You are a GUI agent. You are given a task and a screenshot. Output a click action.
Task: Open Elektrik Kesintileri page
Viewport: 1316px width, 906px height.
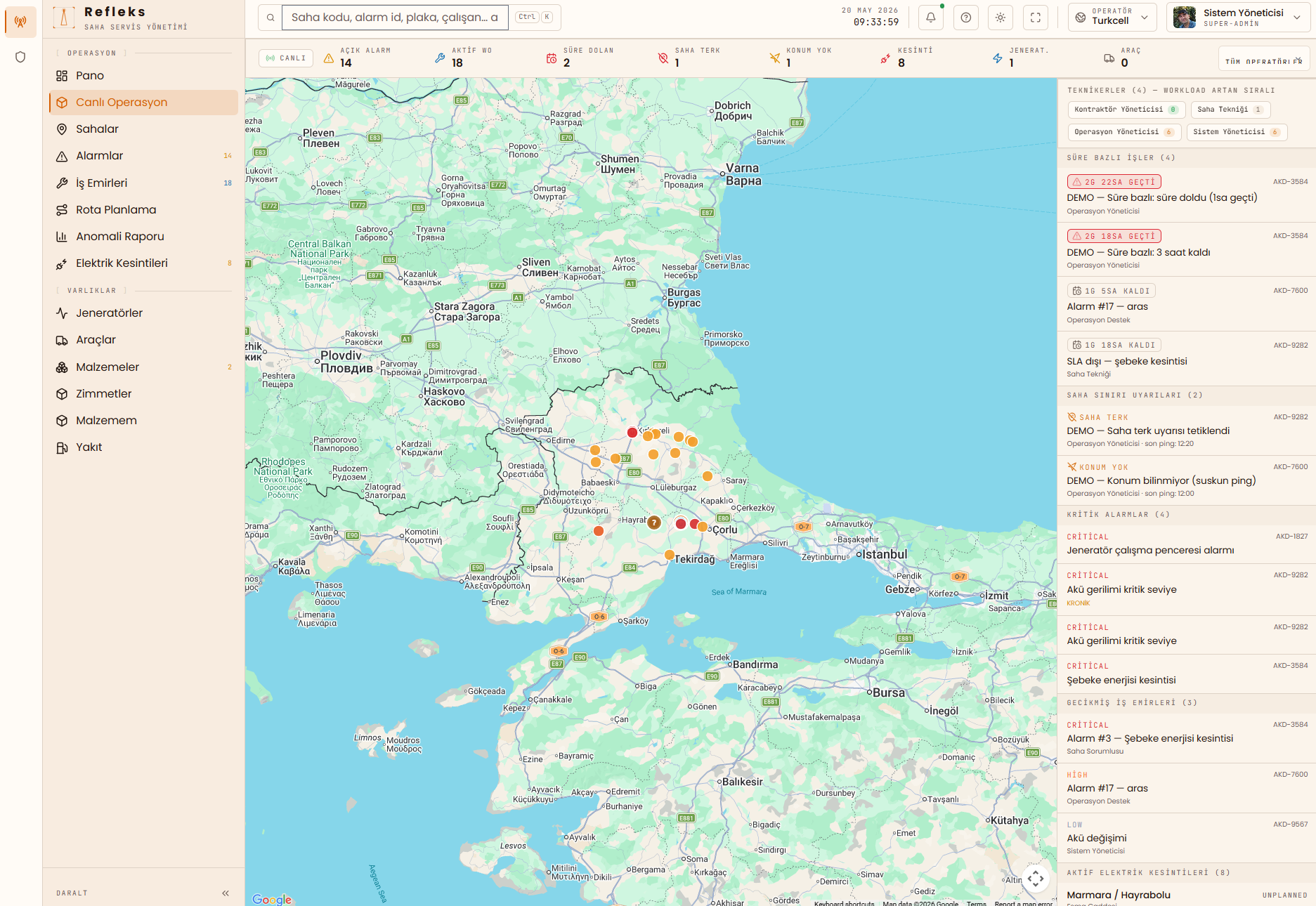(144, 263)
